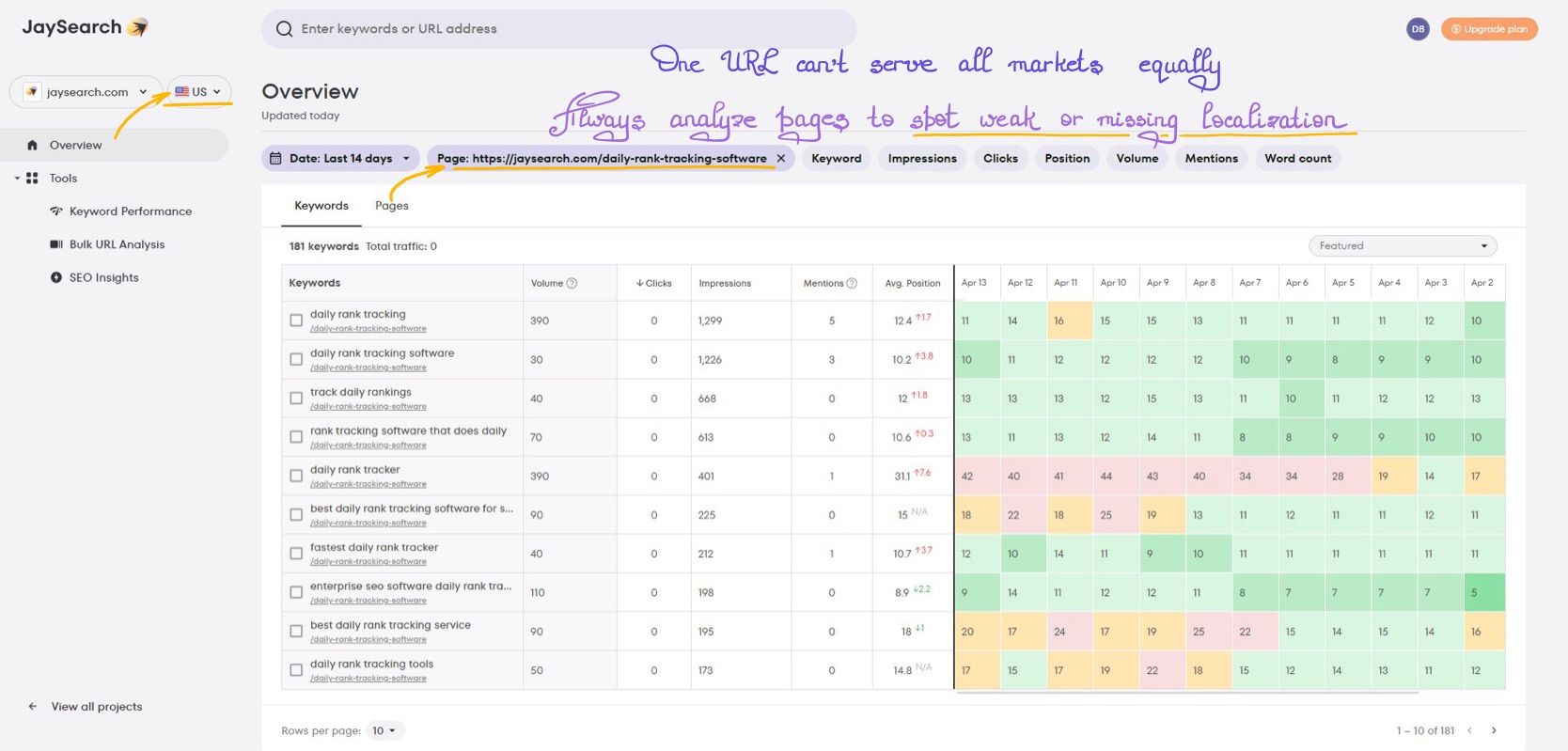This screenshot has height=751, width=1568.
Task: Click the Overview home icon
Action: click(x=33, y=145)
